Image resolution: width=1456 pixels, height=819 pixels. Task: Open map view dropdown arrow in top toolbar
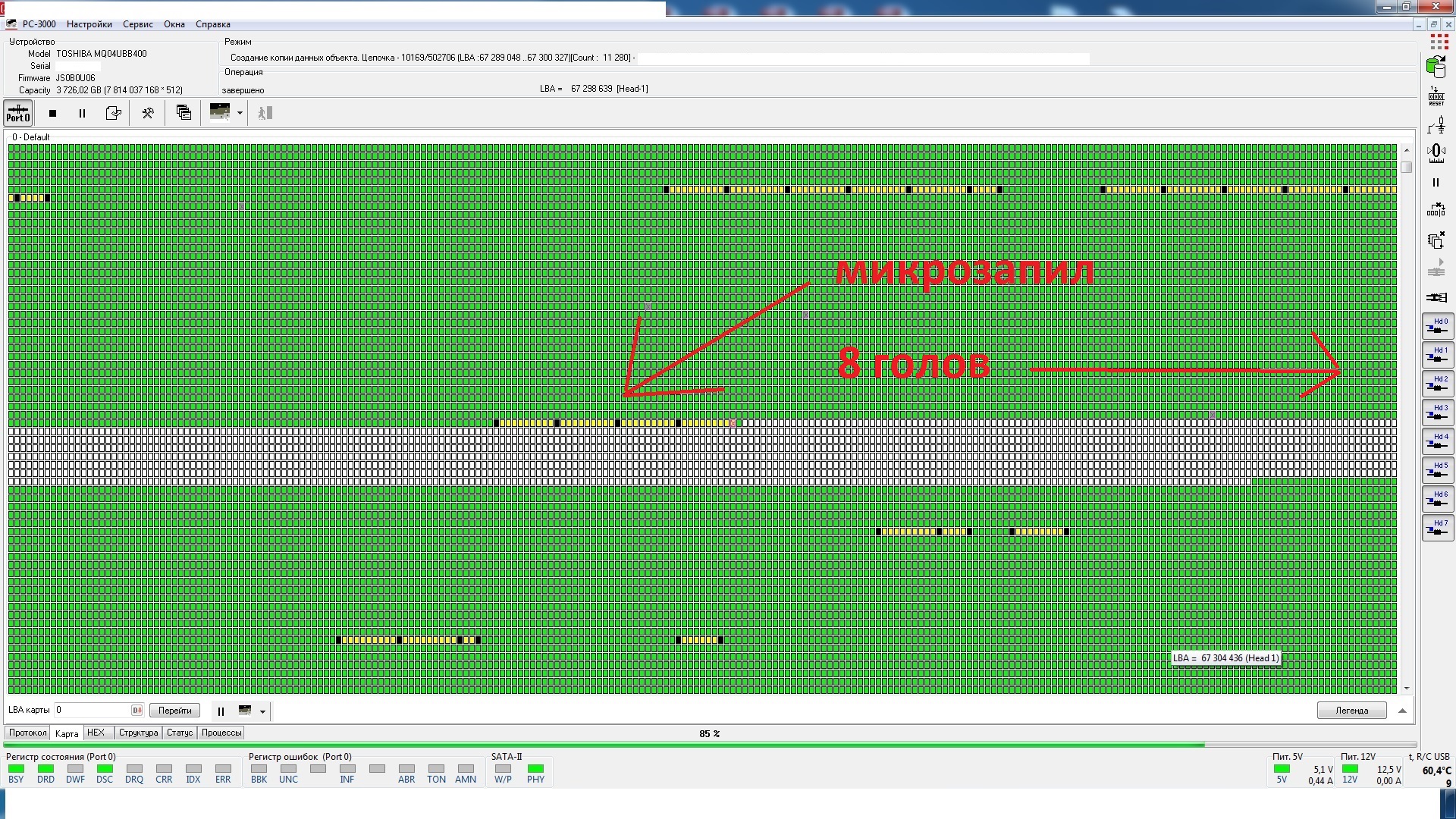click(240, 113)
